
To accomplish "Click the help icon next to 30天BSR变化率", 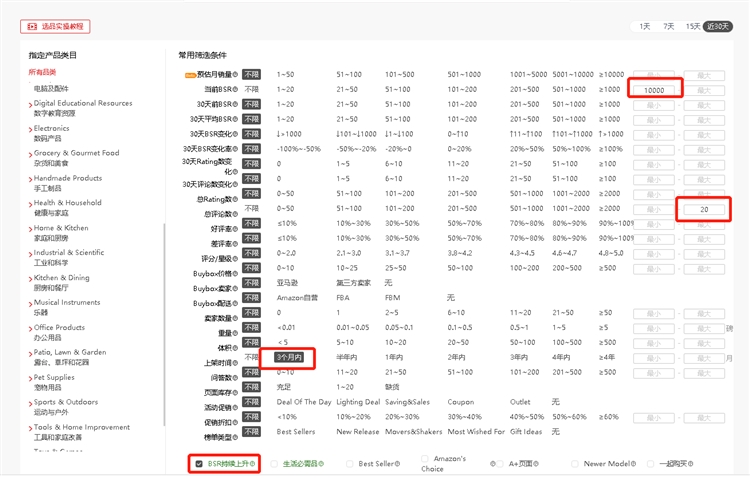I will (235, 149).
